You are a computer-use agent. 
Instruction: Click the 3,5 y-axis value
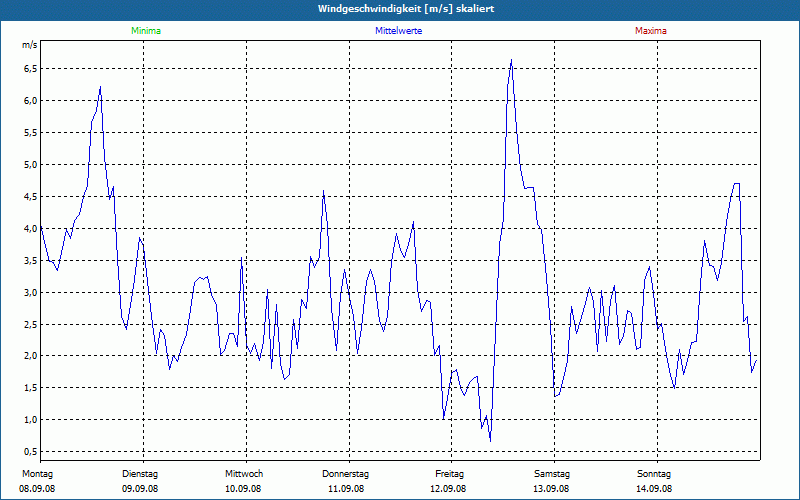[x=31, y=260]
